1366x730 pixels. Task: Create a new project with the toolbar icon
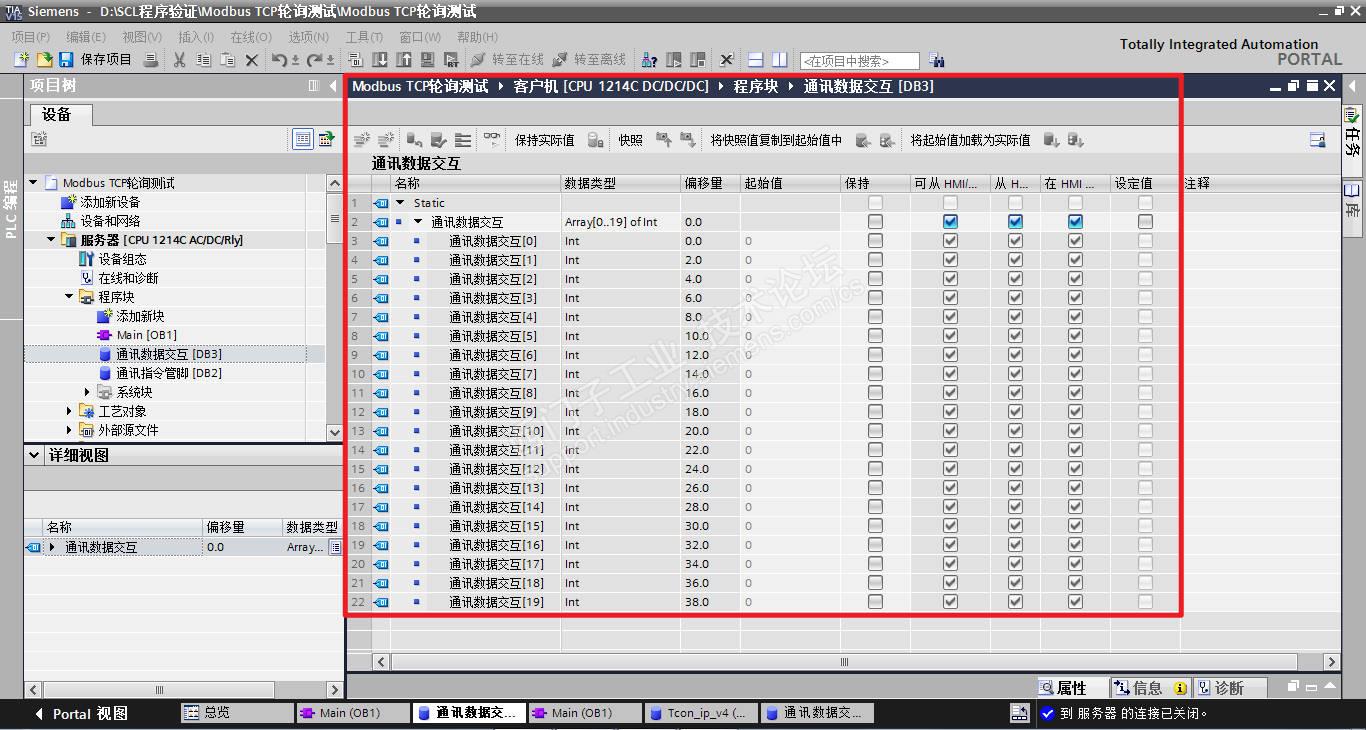(x=21, y=60)
